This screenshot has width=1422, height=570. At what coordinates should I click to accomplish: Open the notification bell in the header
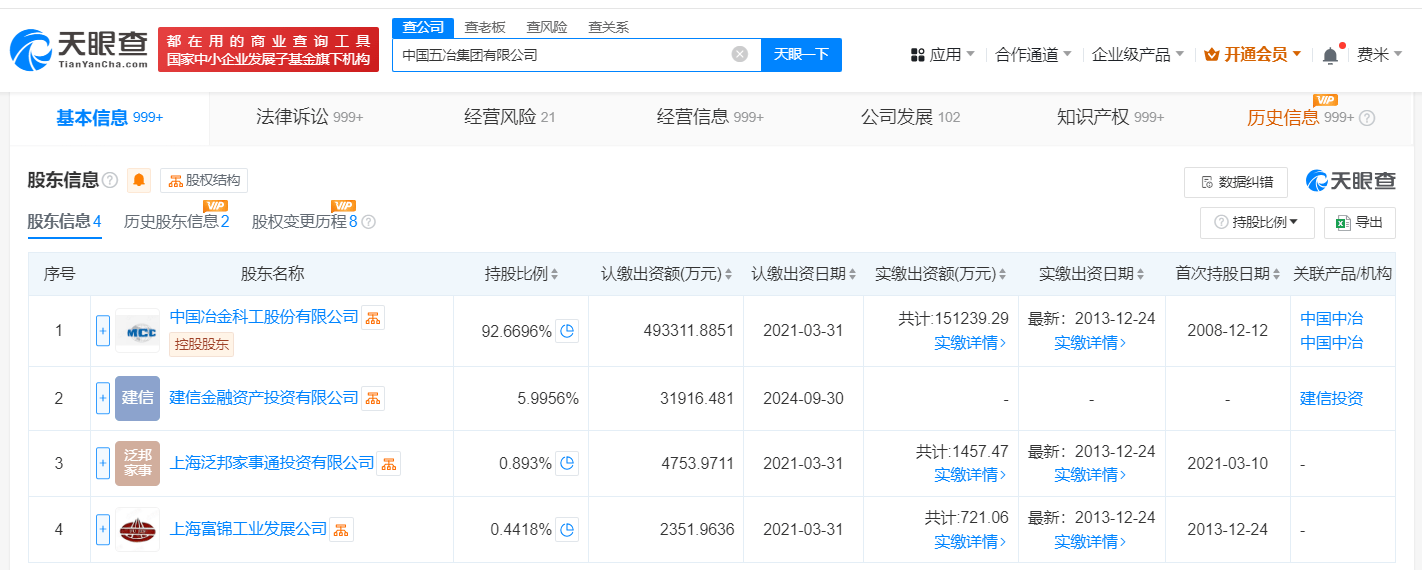(x=1330, y=55)
